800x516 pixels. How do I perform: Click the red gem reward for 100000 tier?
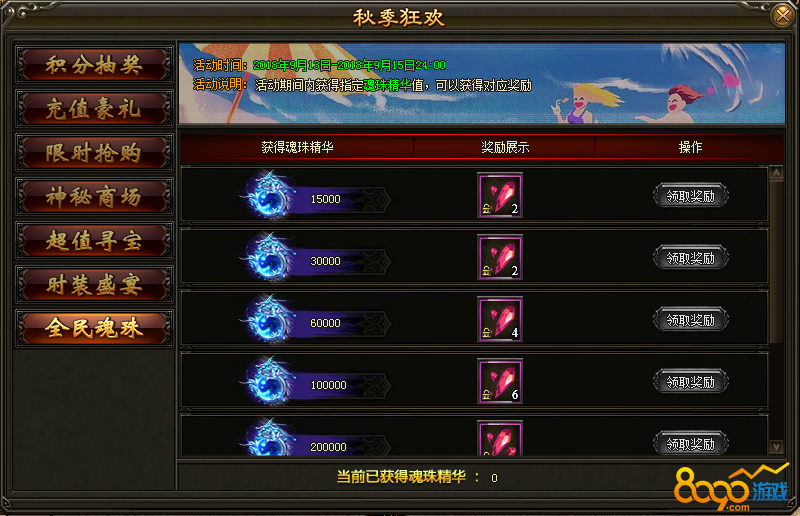[x=499, y=381]
